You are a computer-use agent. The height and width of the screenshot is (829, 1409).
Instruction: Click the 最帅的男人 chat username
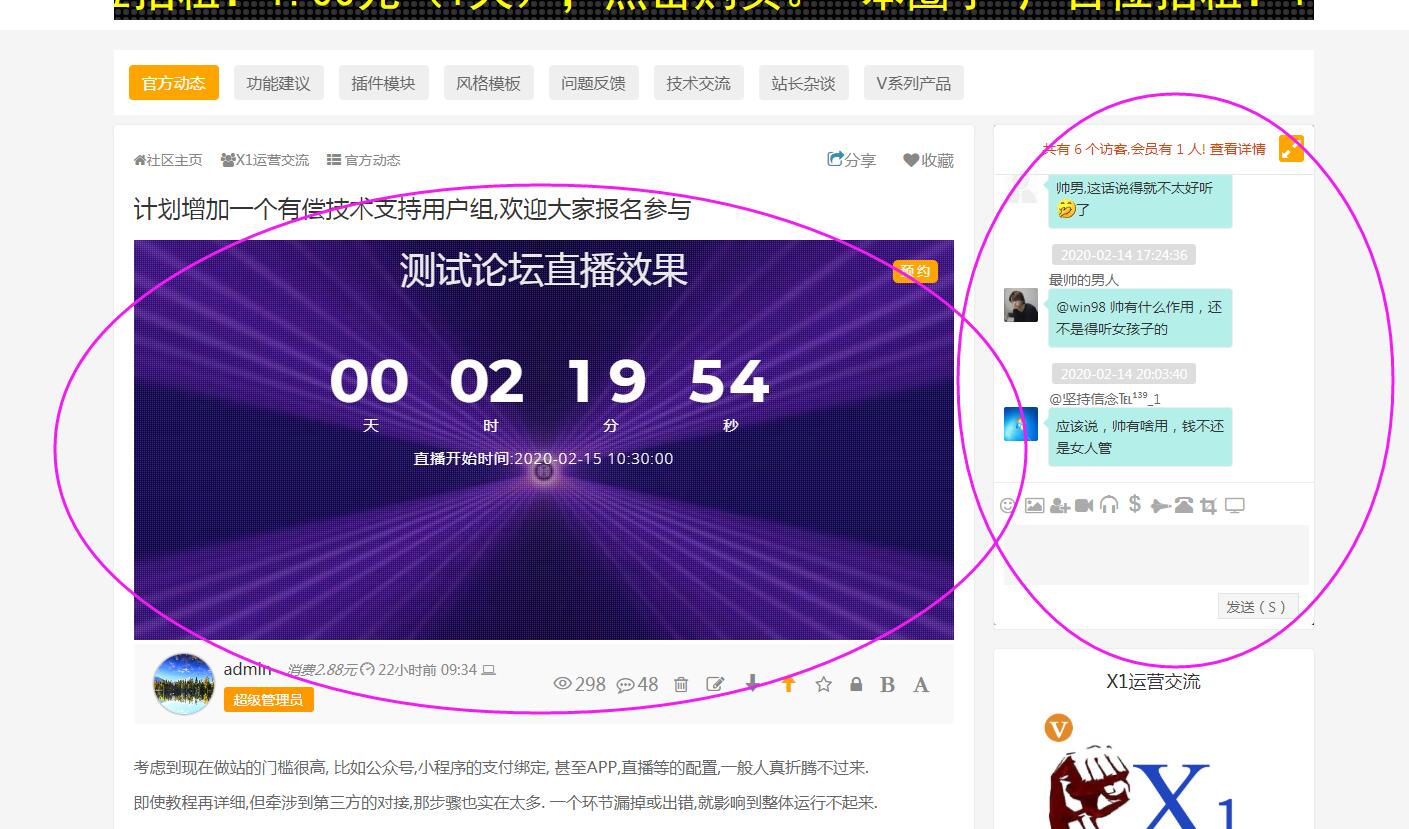1084,280
